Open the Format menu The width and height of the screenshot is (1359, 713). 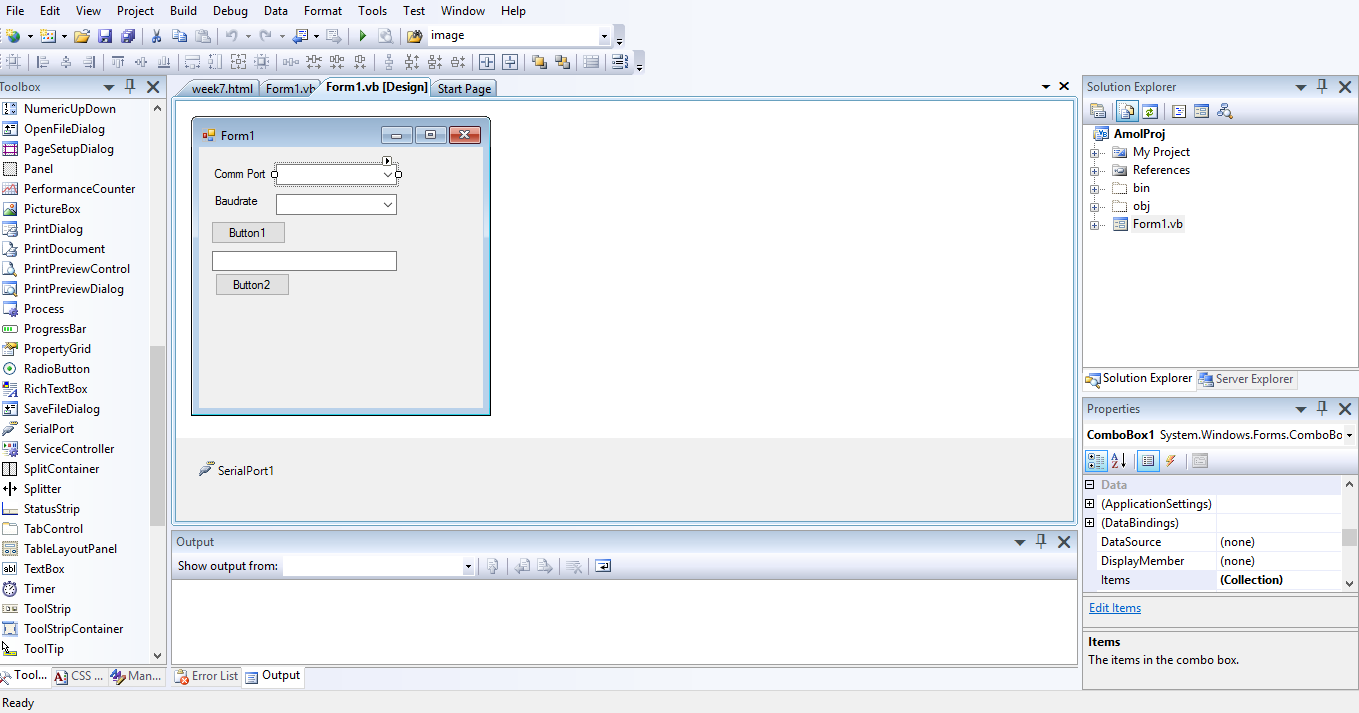(322, 11)
